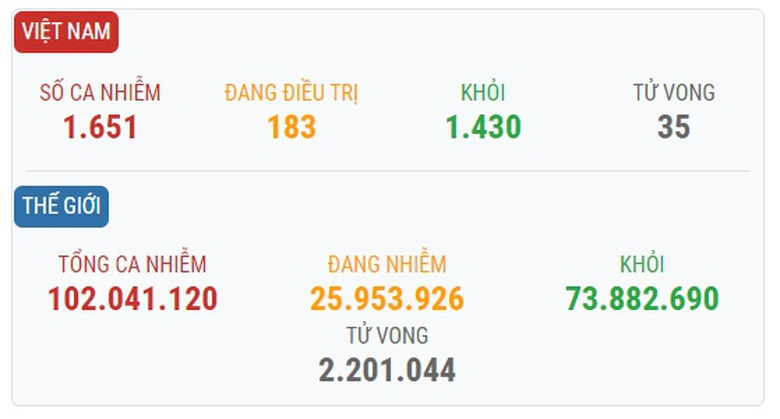Select the Vietnam death count 35

pyautogui.click(x=673, y=127)
